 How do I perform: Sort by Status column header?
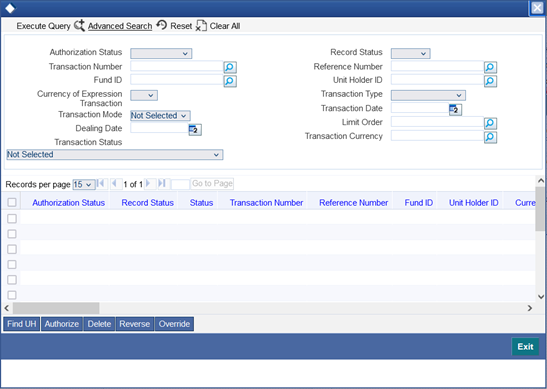coord(201,203)
